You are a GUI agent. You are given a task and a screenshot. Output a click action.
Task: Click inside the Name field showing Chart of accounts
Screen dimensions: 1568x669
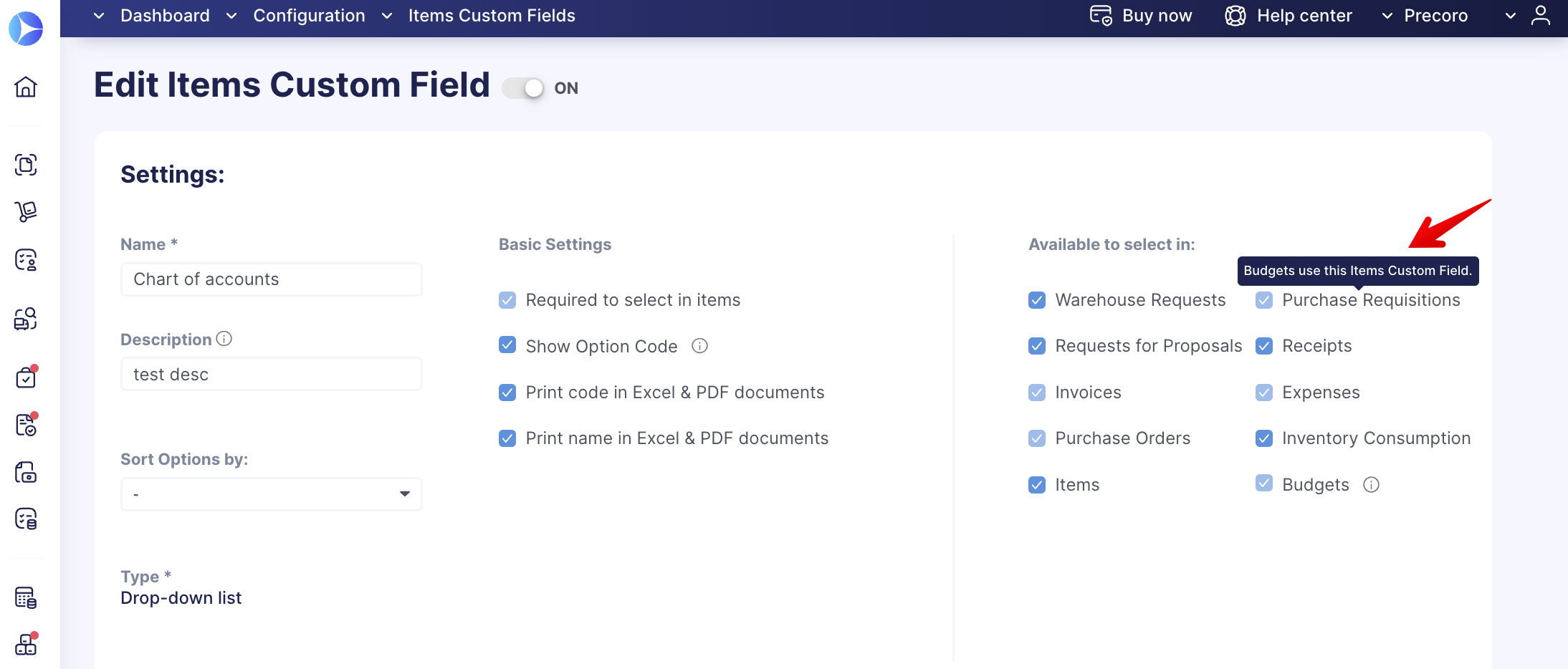point(271,279)
